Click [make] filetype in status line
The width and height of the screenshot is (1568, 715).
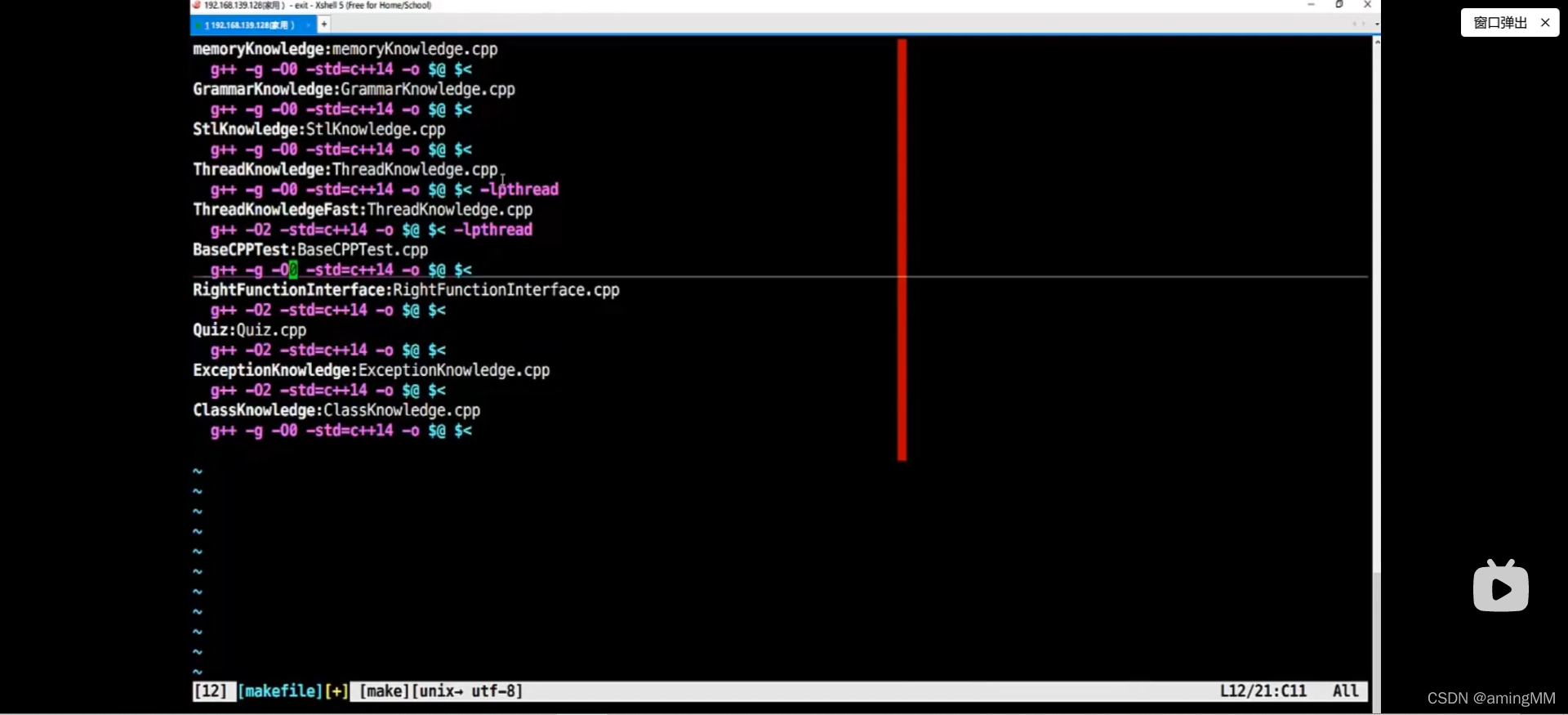click(384, 691)
